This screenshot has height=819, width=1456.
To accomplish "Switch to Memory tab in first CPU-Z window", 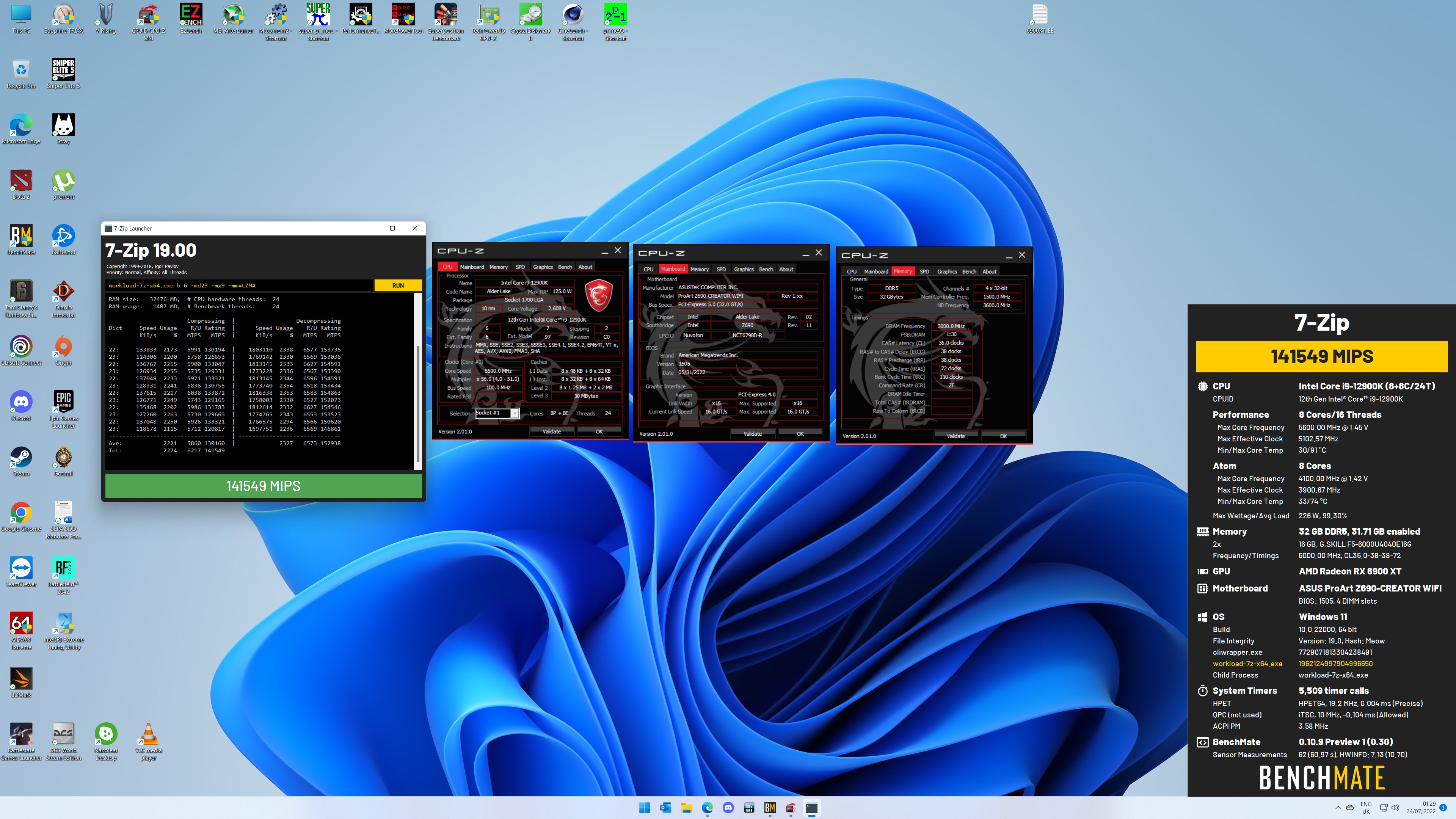I will [499, 267].
